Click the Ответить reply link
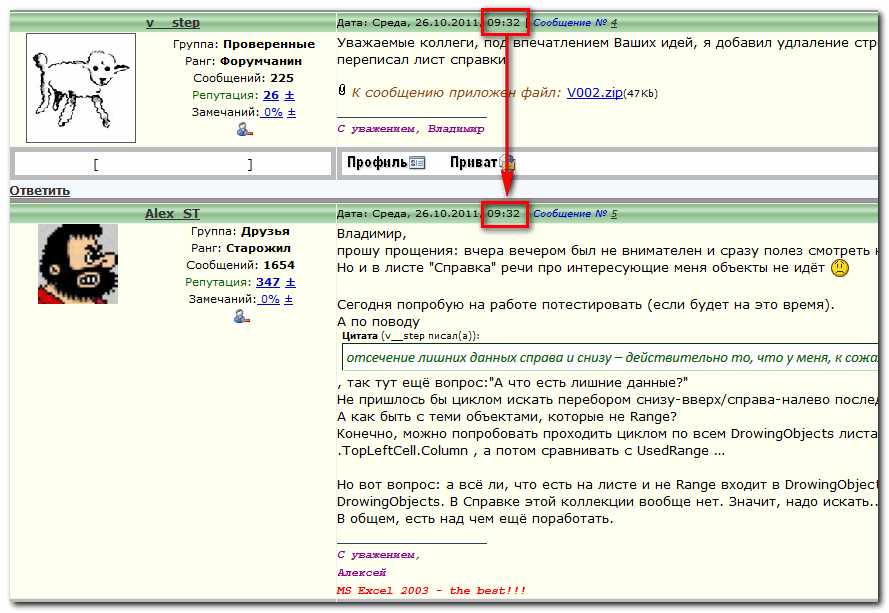This screenshot has height=613, width=889. 40,191
